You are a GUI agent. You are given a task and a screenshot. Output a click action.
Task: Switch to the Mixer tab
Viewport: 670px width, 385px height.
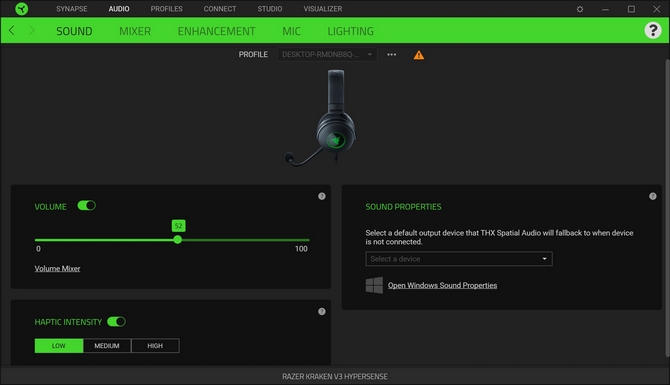click(x=135, y=31)
